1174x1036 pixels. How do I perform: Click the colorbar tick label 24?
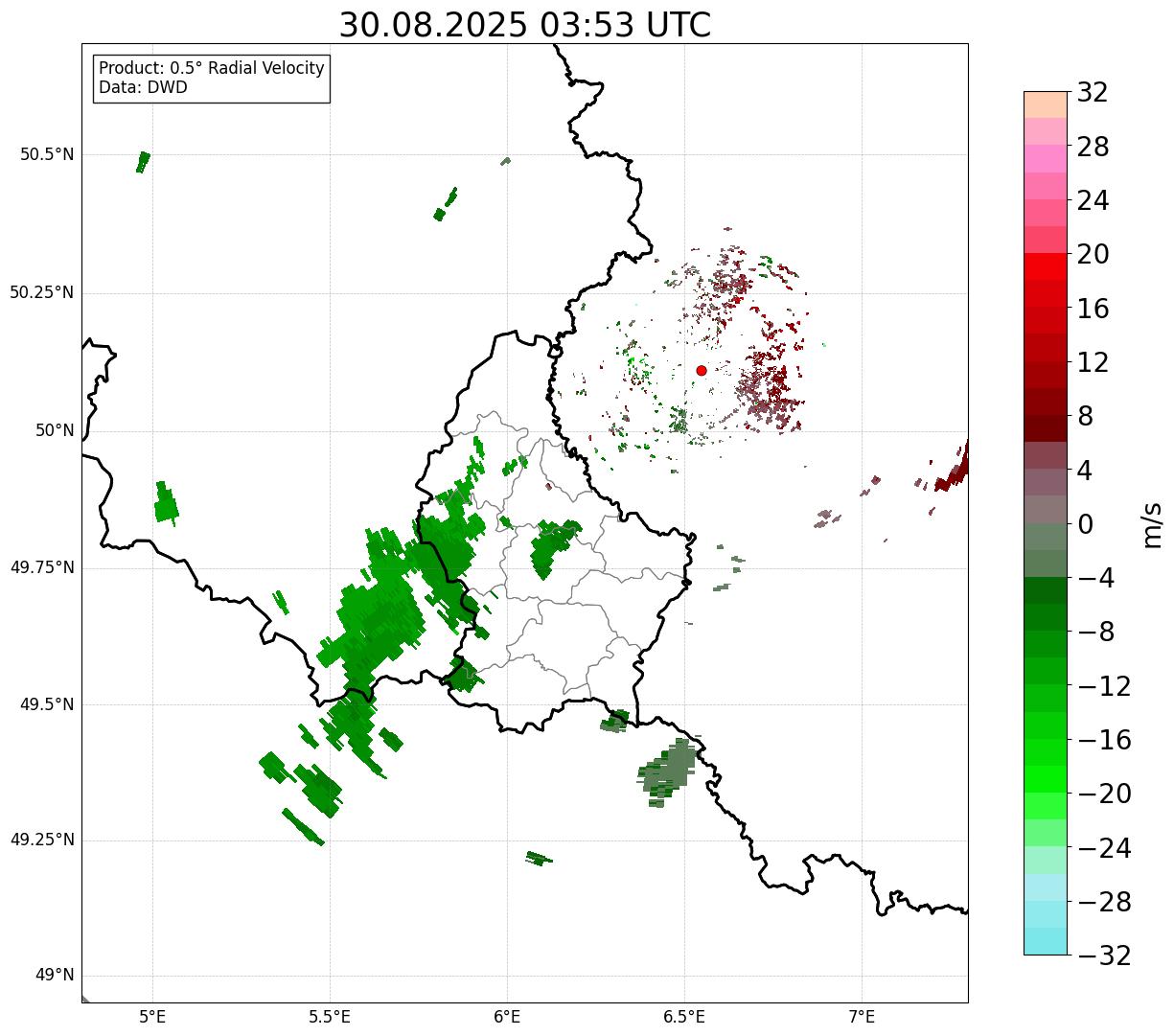tap(1093, 200)
